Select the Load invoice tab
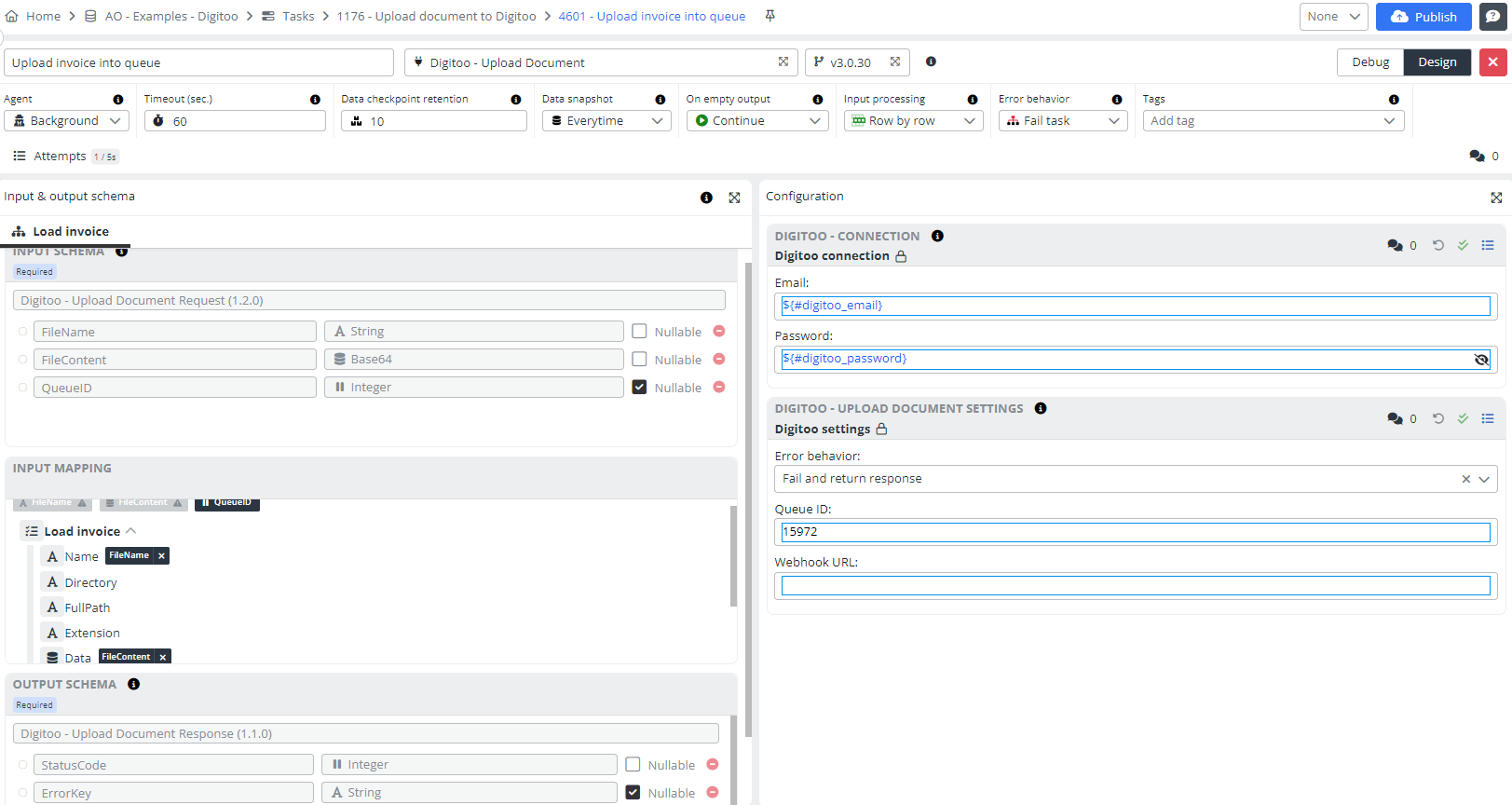 click(x=61, y=232)
